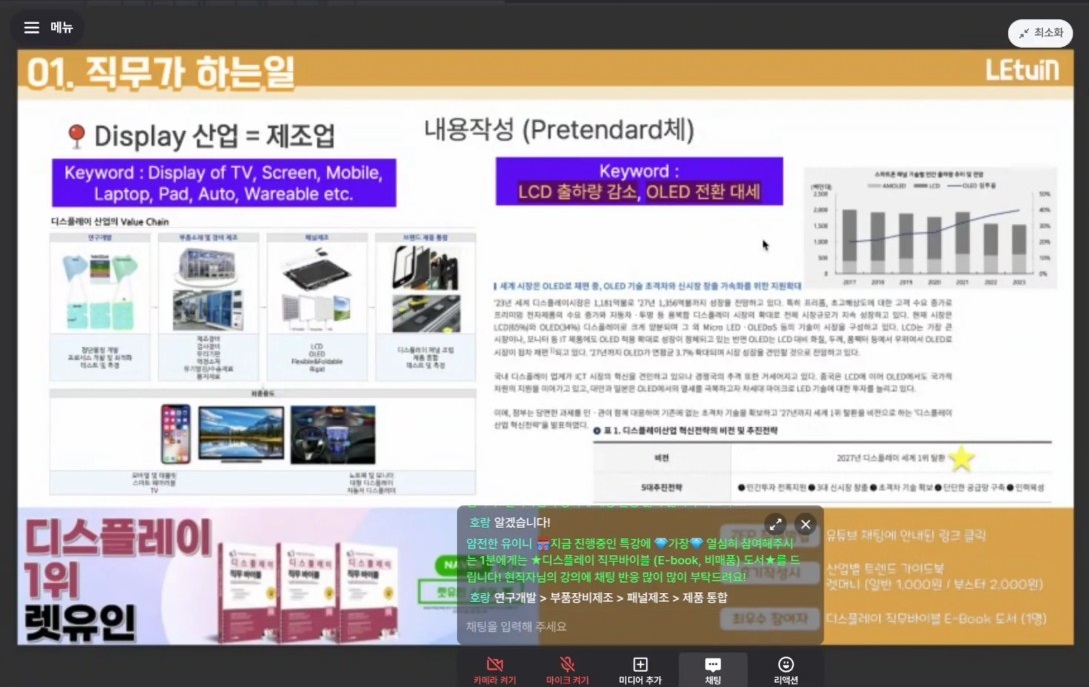The width and height of the screenshot is (1089, 687).
Task: Click the '비전' table cell
Action: click(x=662, y=458)
